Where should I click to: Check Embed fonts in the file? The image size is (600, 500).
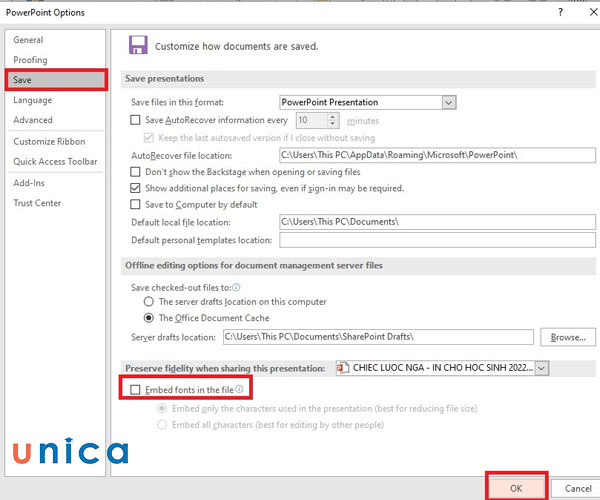[135, 390]
